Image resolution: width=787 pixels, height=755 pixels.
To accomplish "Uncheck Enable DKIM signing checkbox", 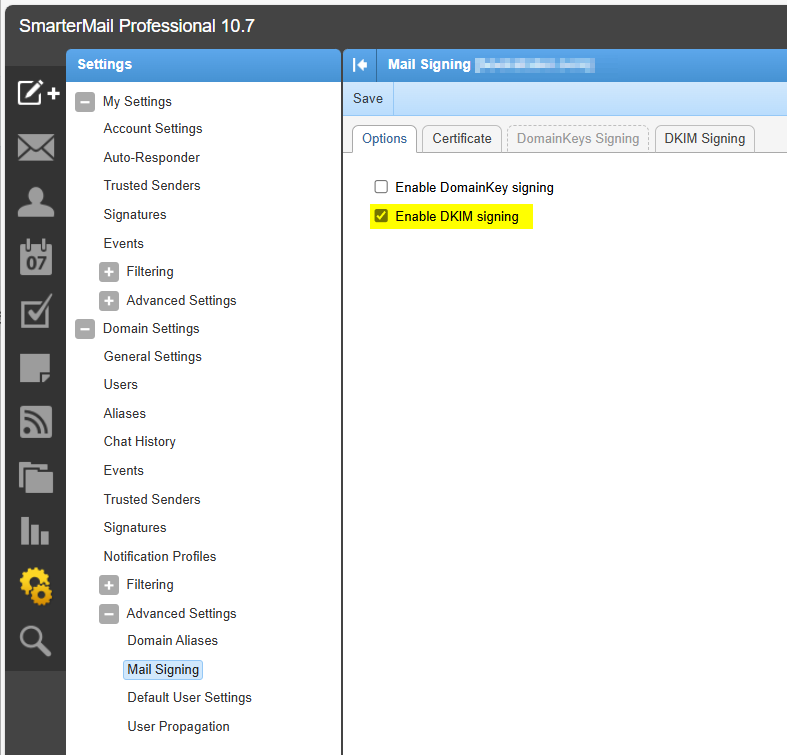I will tap(381, 216).
